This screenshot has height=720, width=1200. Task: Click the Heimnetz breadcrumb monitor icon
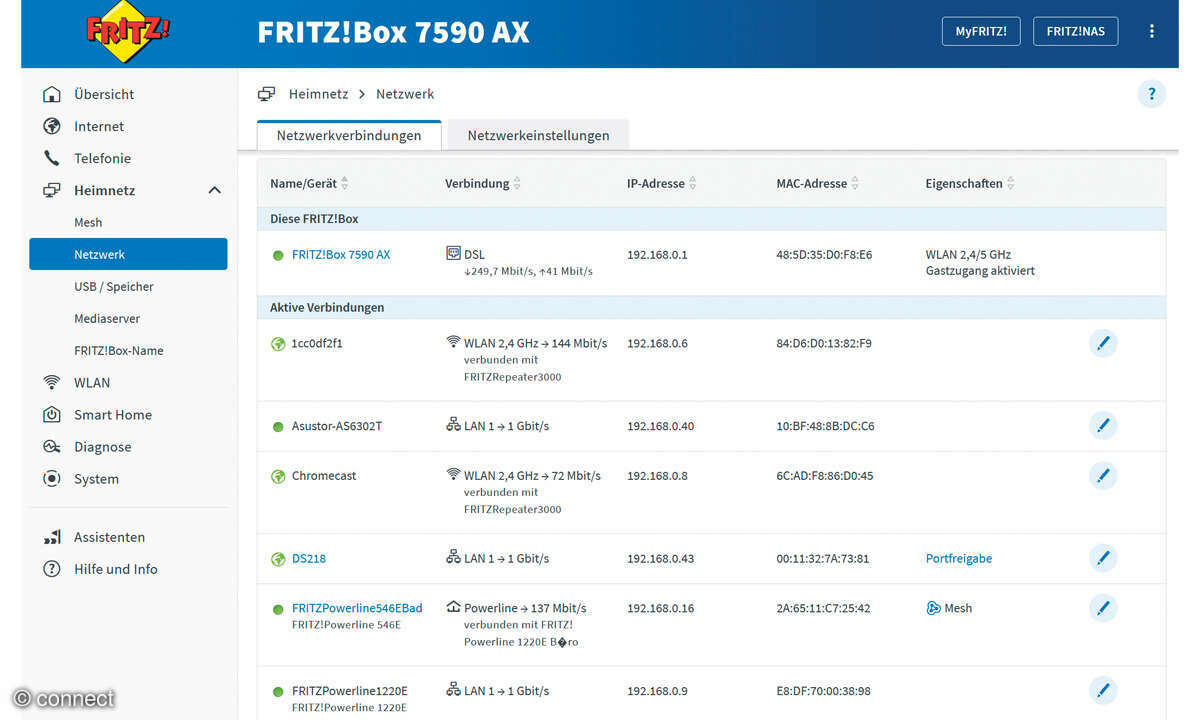(x=266, y=94)
